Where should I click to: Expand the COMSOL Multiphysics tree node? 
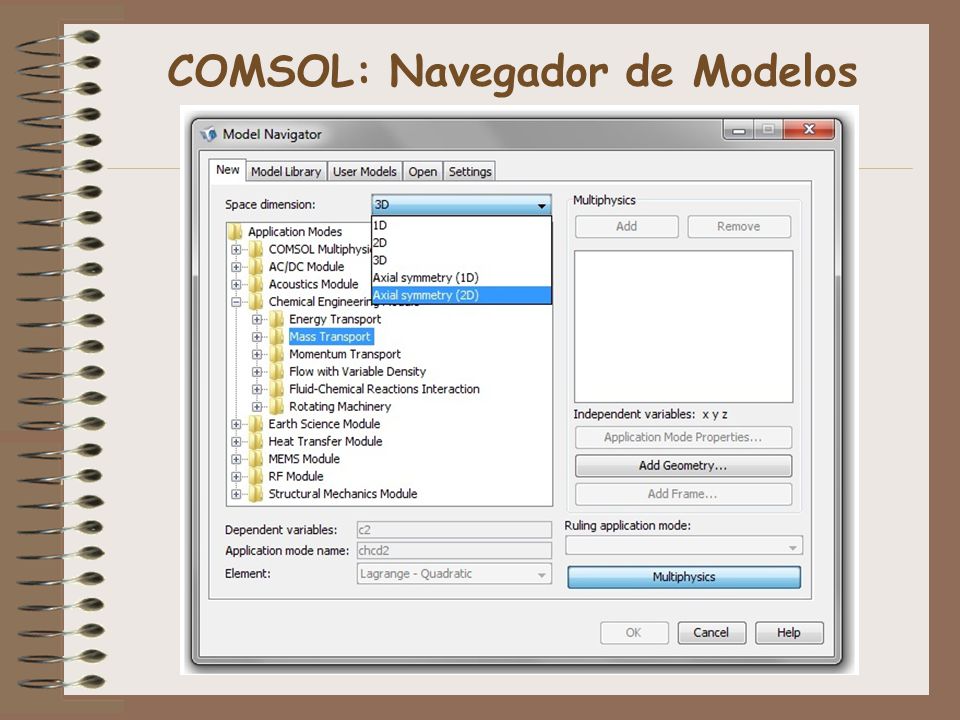click(x=236, y=250)
